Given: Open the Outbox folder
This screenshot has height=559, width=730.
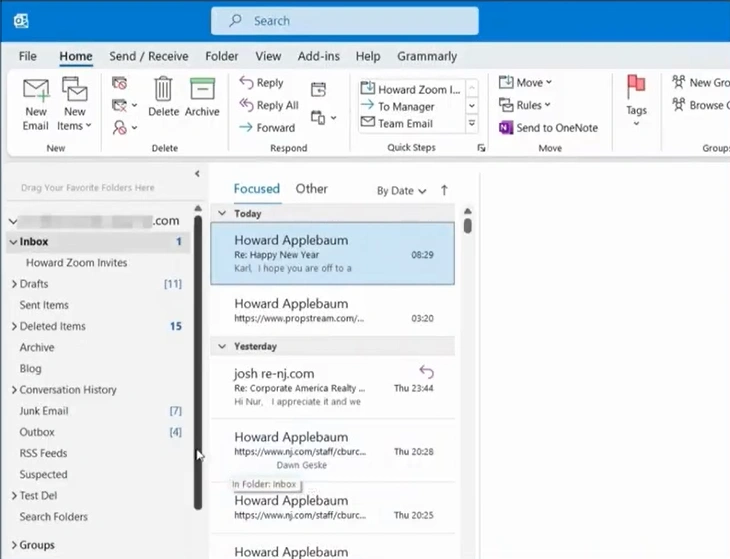Looking at the screenshot, I should [37, 432].
